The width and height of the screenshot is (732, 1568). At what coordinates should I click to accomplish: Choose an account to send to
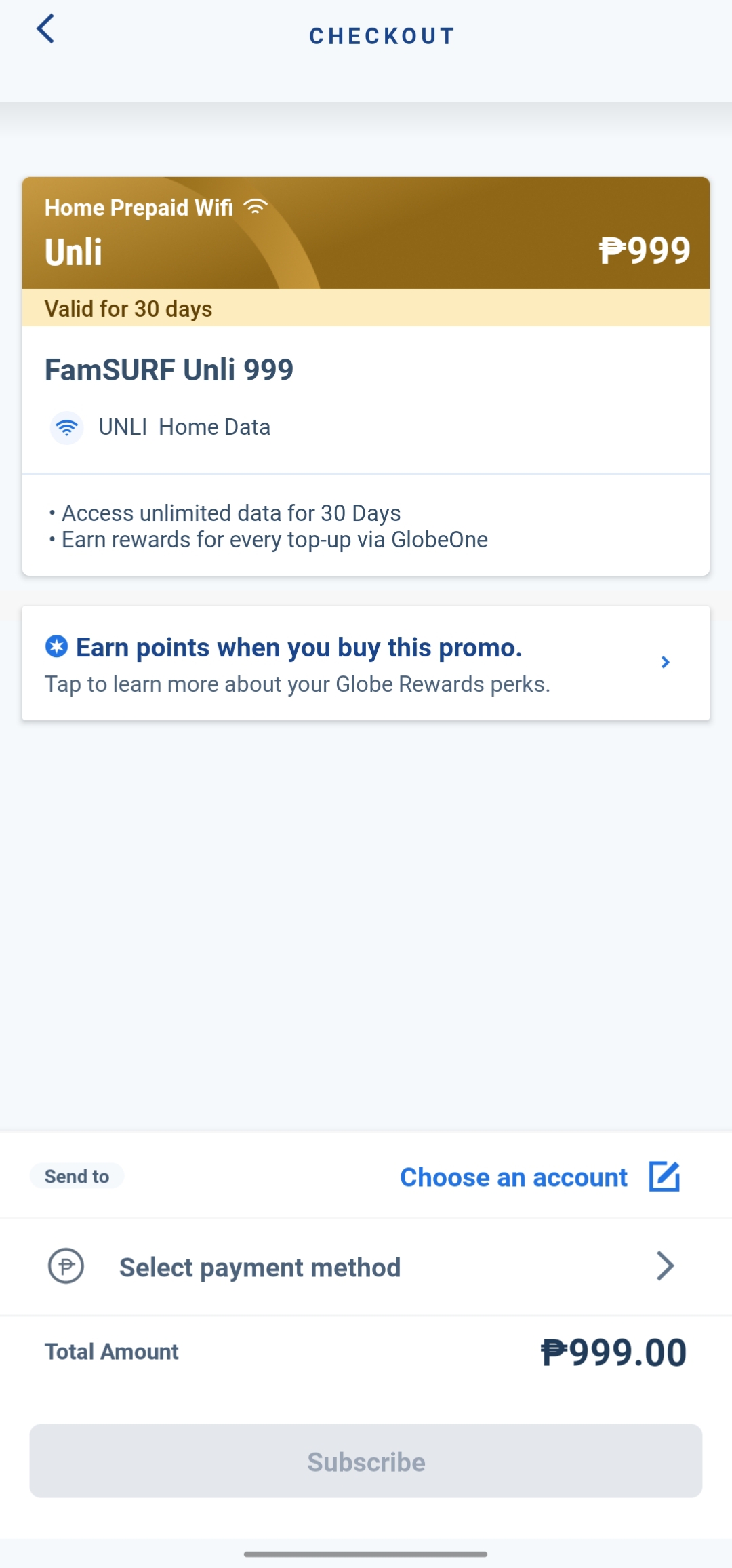click(514, 1177)
